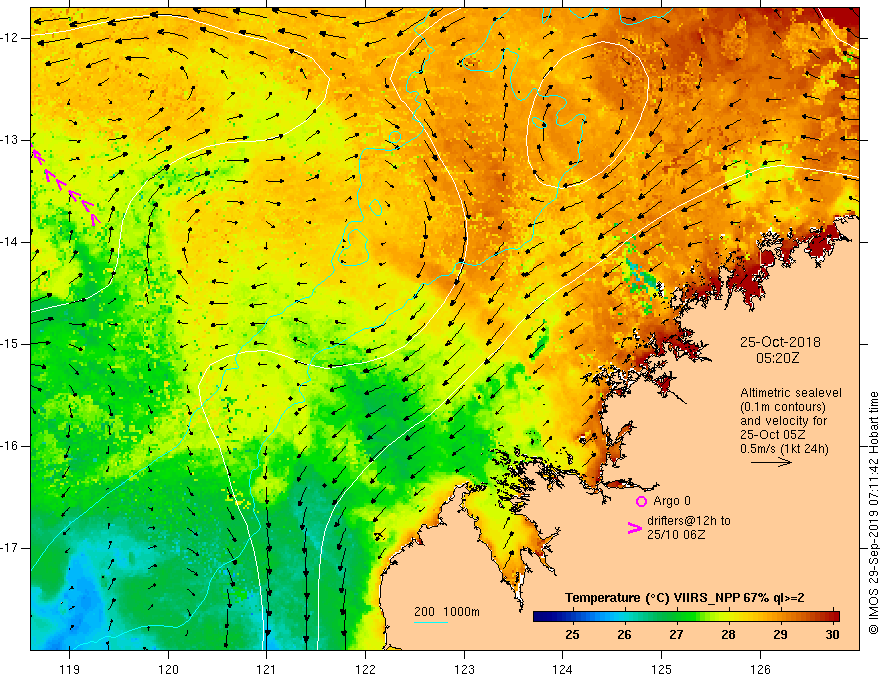The width and height of the screenshot is (880, 680).
Task: Click the longitude label '122'
Action: coord(365,669)
